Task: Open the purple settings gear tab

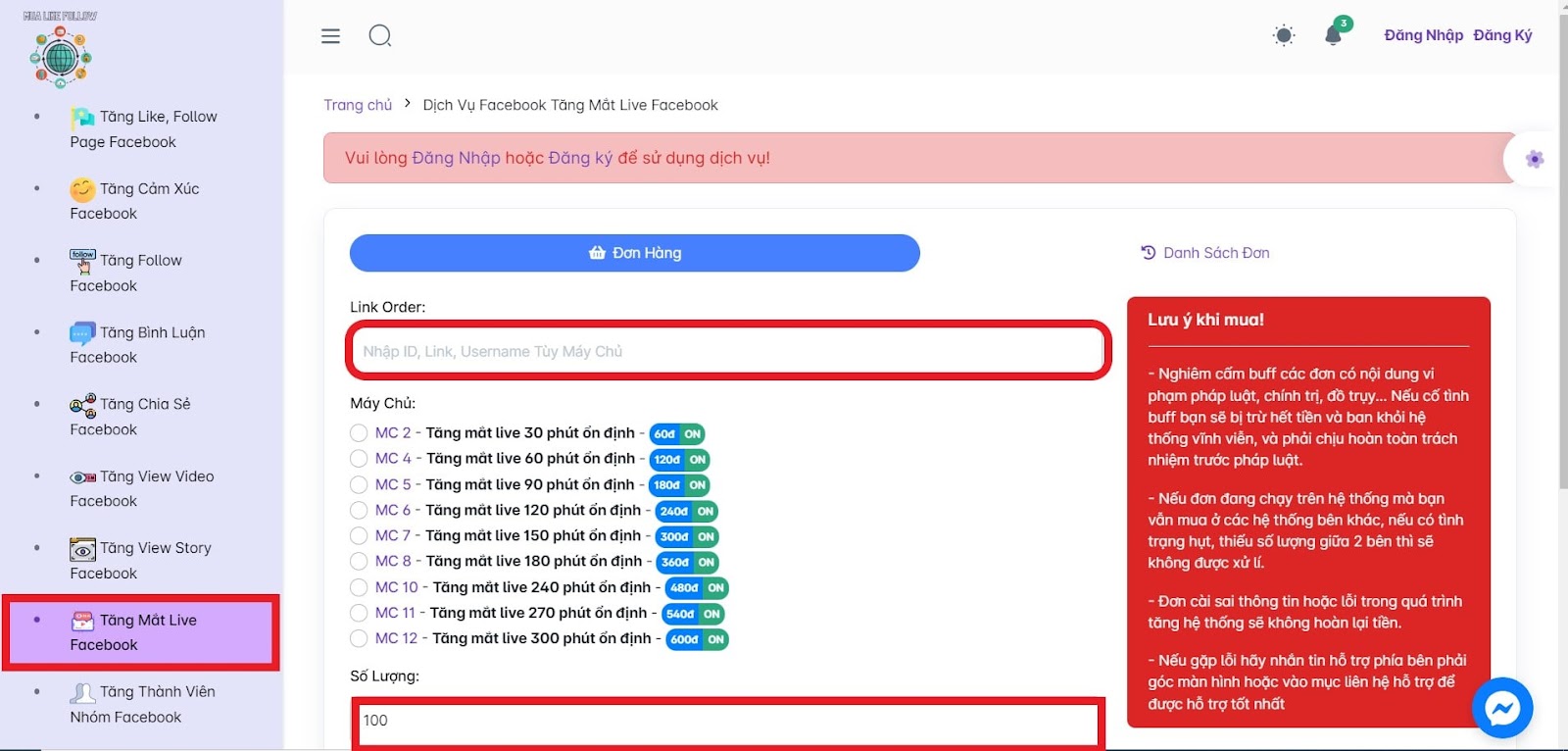Action: tap(1535, 159)
